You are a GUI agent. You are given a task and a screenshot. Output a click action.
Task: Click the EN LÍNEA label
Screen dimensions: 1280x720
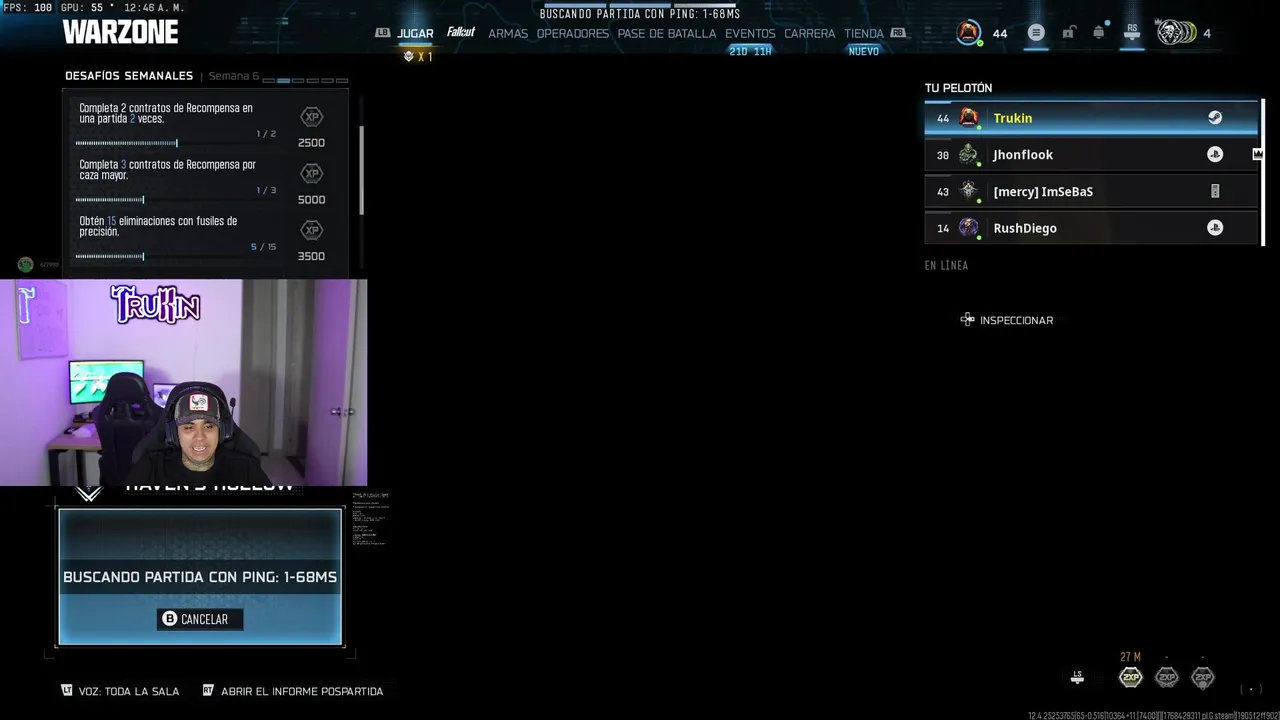(x=946, y=265)
